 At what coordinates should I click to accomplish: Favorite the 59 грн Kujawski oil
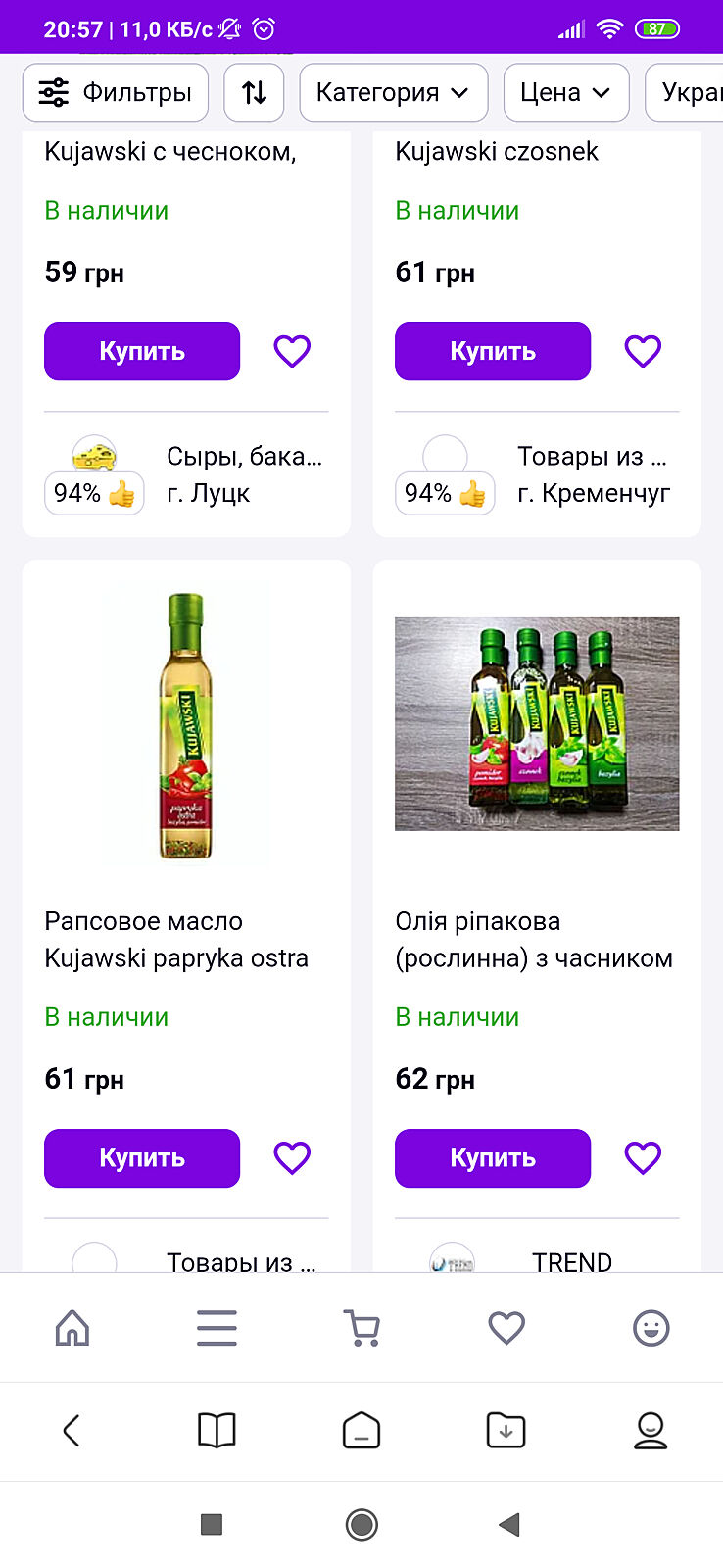pyautogui.click(x=292, y=351)
